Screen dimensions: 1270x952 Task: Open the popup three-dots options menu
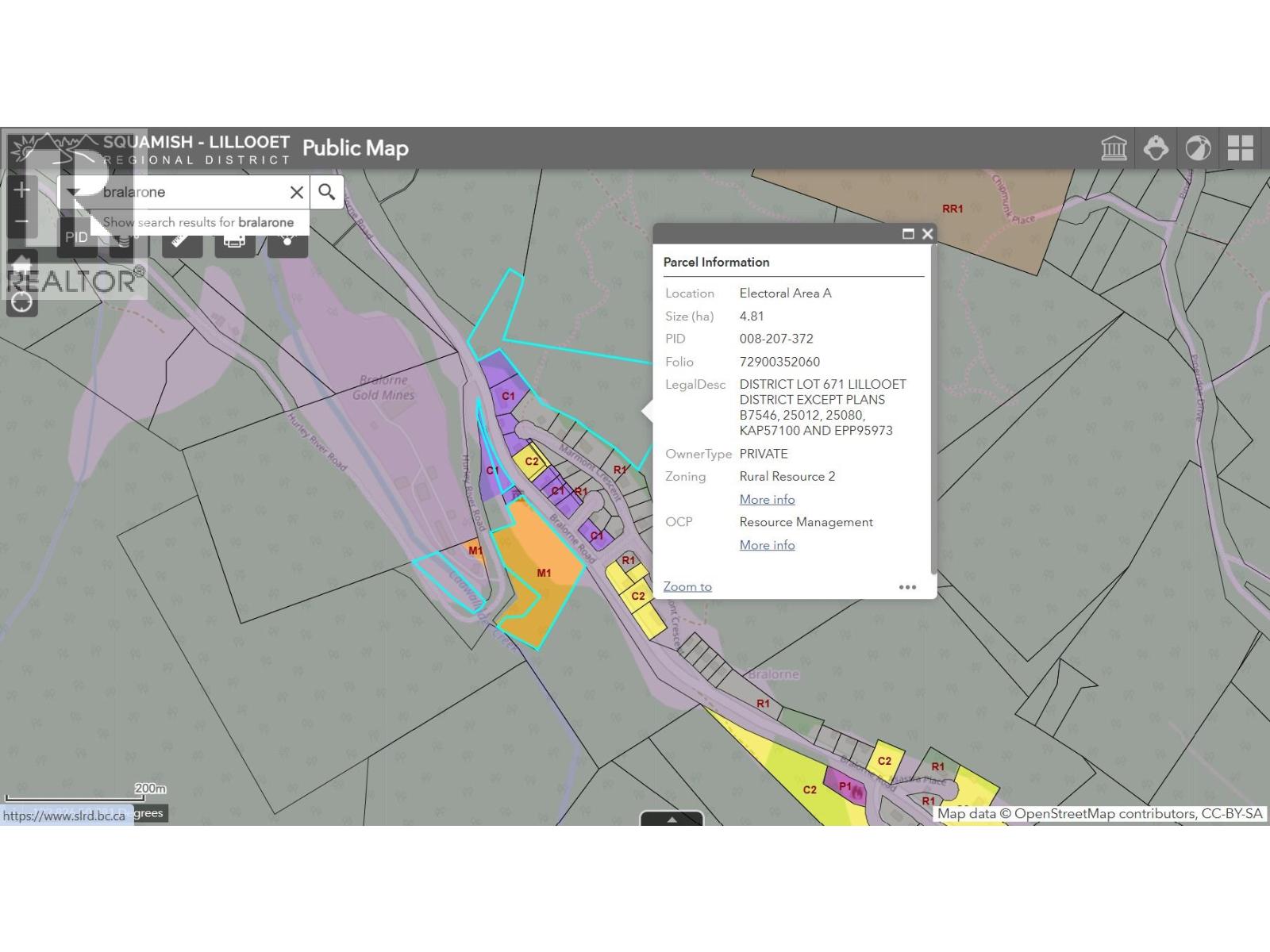pyautogui.click(x=907, y=587)
